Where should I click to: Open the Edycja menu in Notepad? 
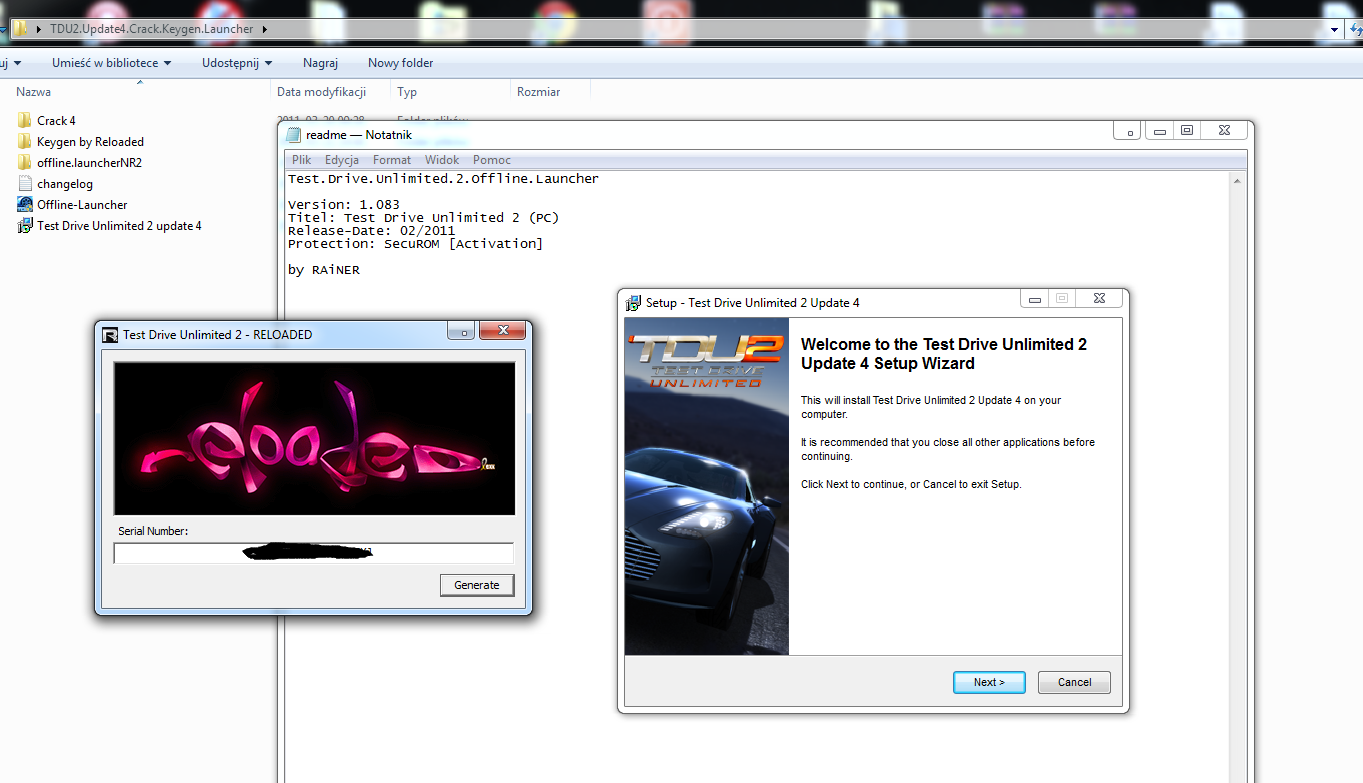(342, 159)
